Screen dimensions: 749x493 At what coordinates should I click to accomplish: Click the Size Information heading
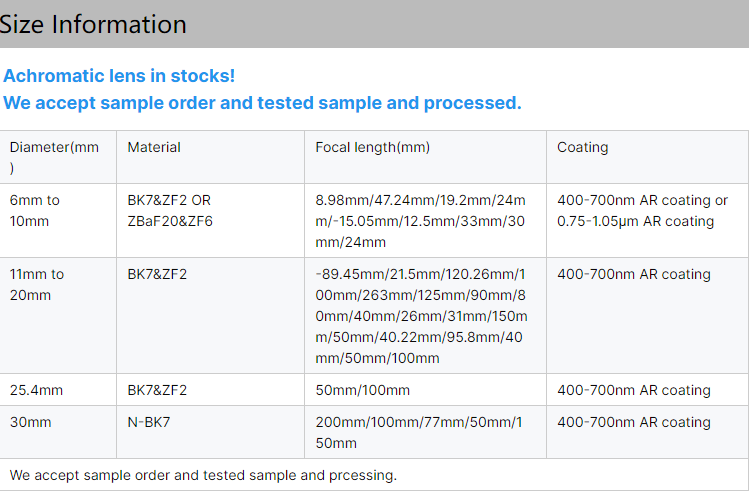click(93, 24)
